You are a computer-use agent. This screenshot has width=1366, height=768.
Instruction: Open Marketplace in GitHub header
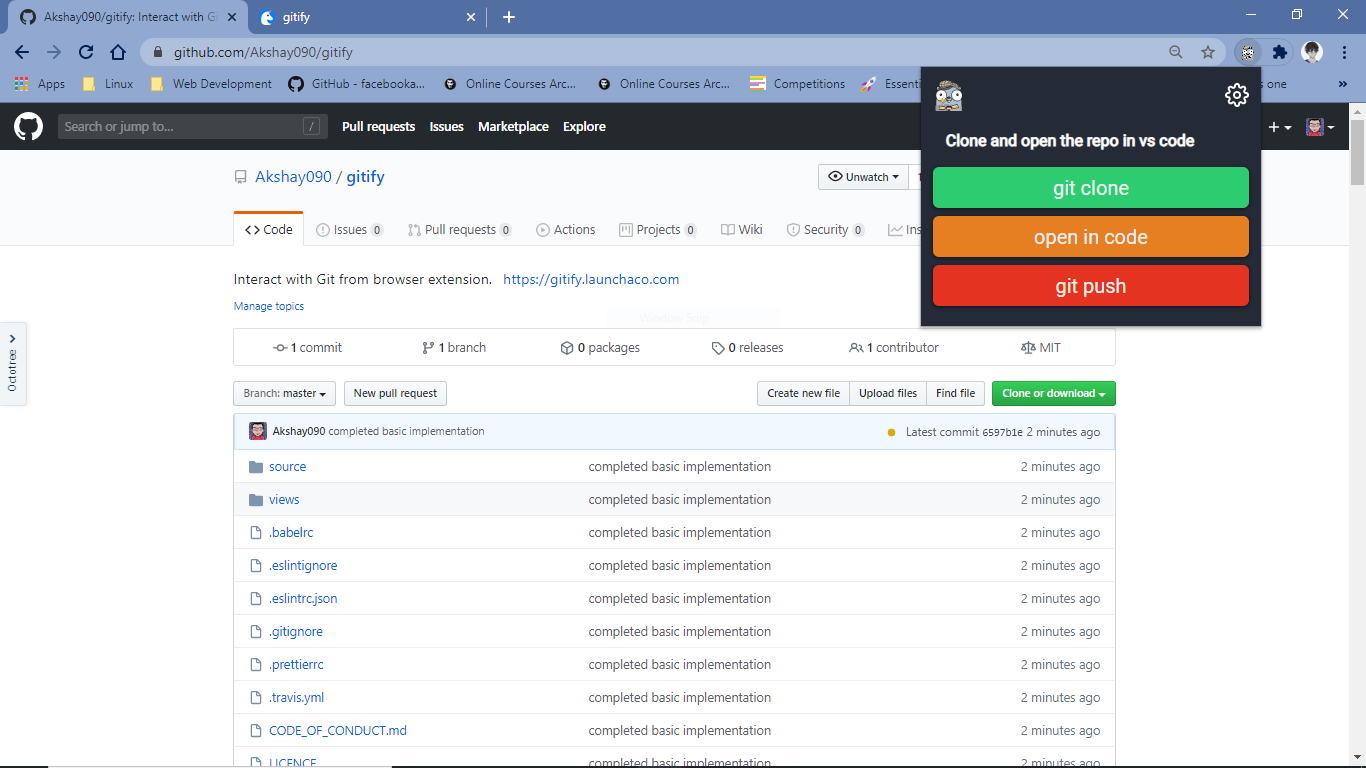pyautogui.click(x=513, y=126)
